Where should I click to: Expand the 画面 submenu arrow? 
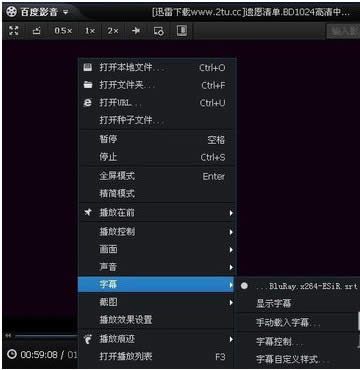click(x=231, y=249)
